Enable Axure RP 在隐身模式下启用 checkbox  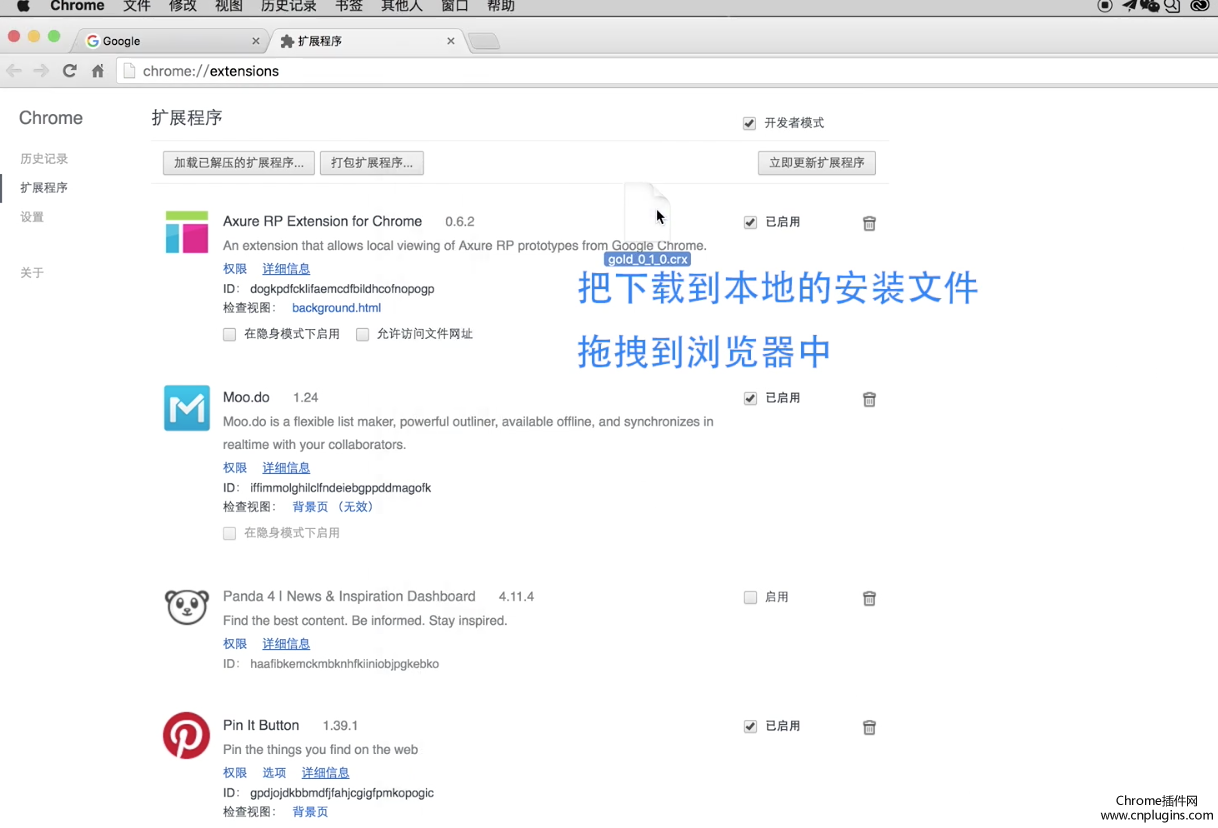[x=229, y=334]
